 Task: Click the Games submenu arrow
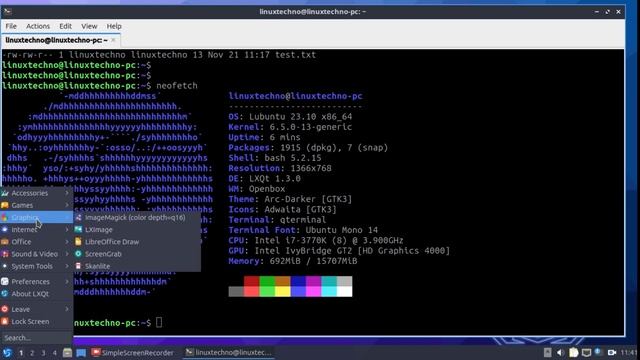click(67, 205)
